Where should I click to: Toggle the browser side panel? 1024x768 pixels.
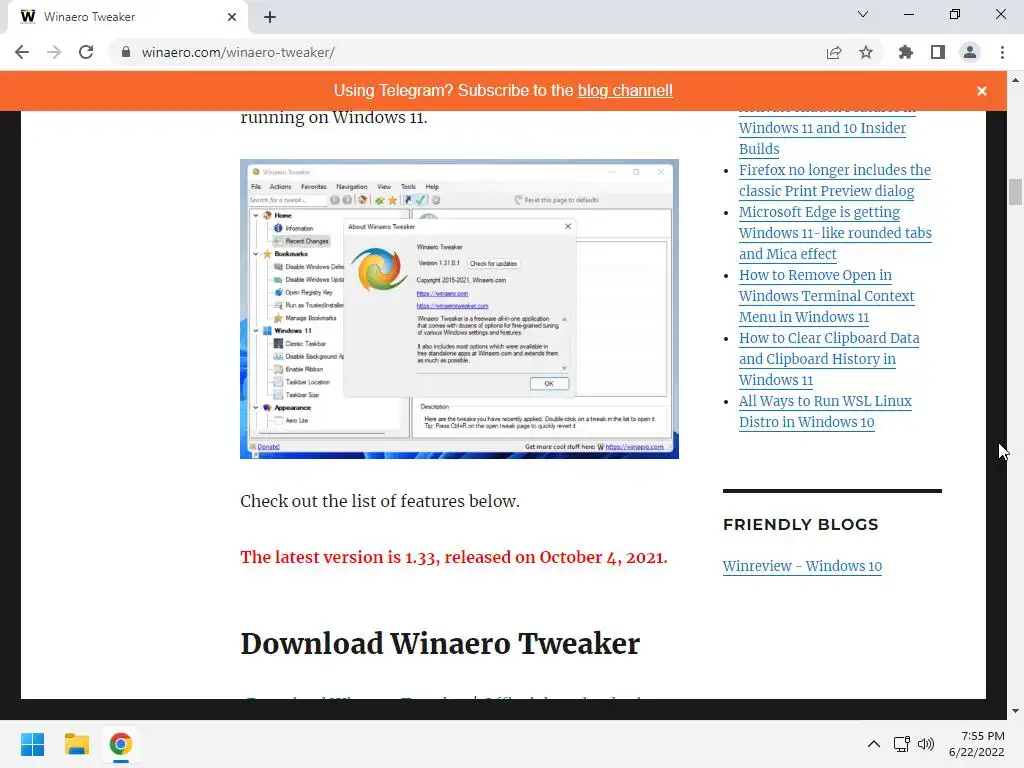(938, 52)
